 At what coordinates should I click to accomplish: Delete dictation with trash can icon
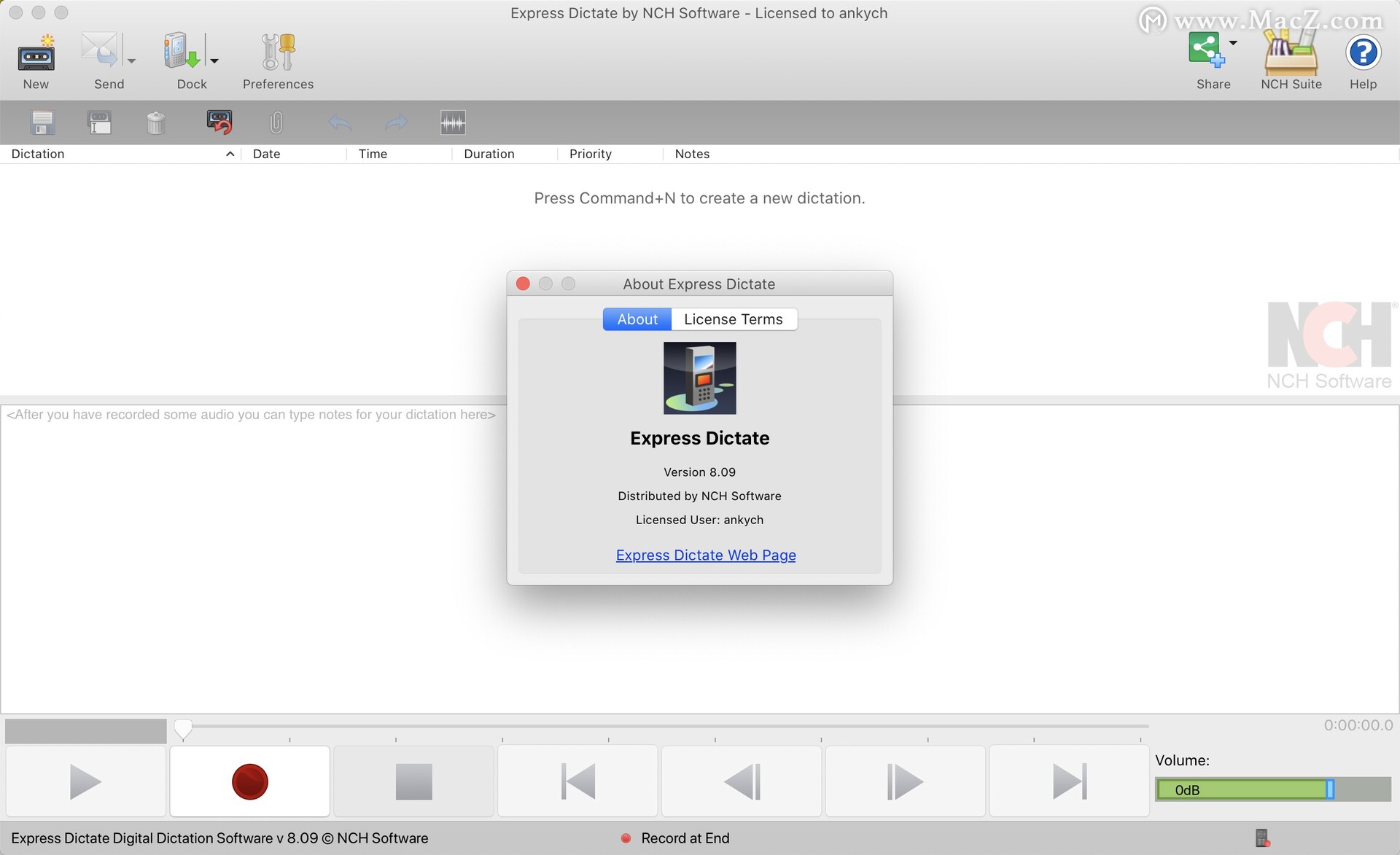(x=156, y=122)
